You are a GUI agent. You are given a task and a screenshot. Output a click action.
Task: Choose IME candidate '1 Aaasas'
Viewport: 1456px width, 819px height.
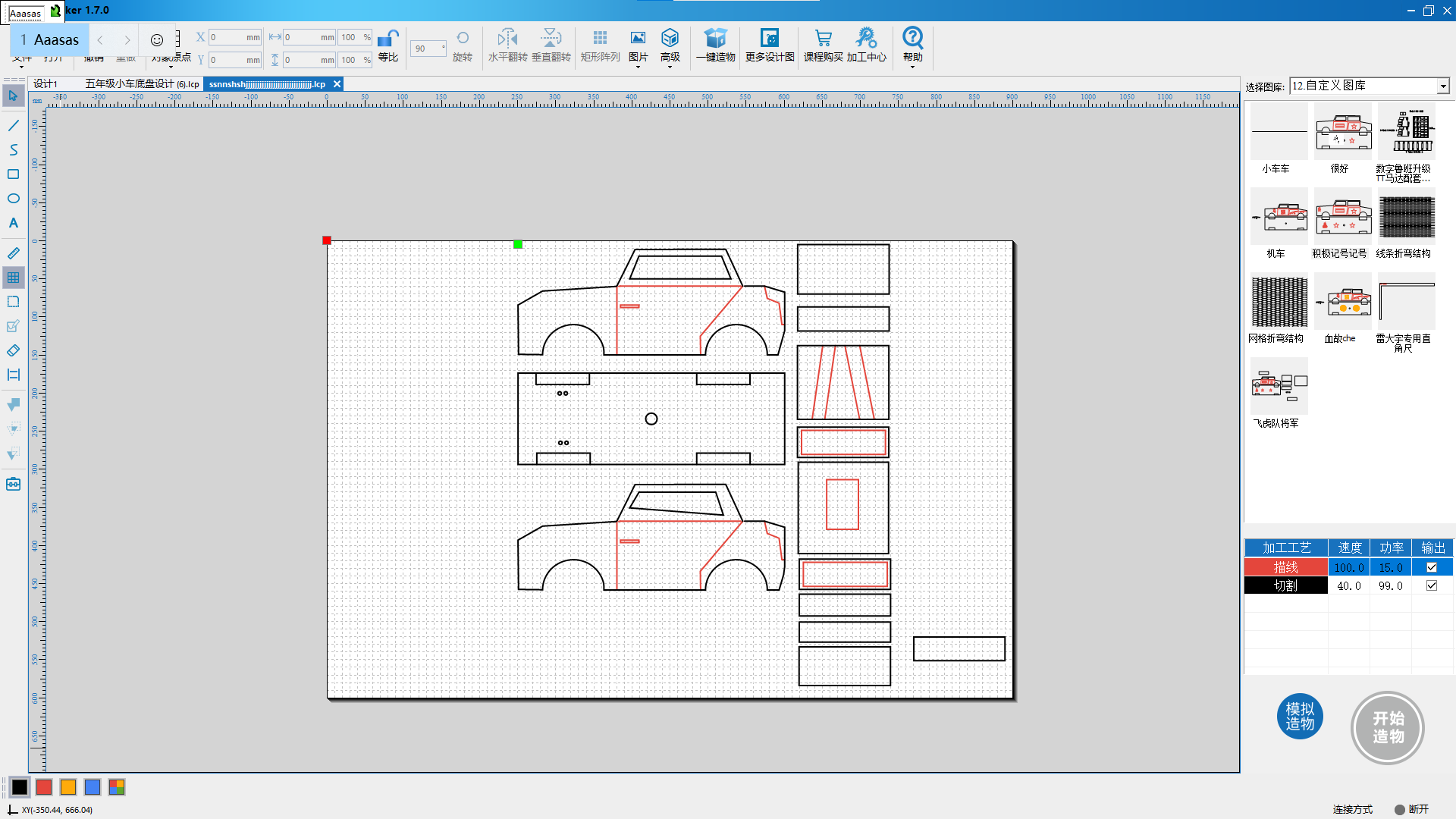(x=50, y=40)
